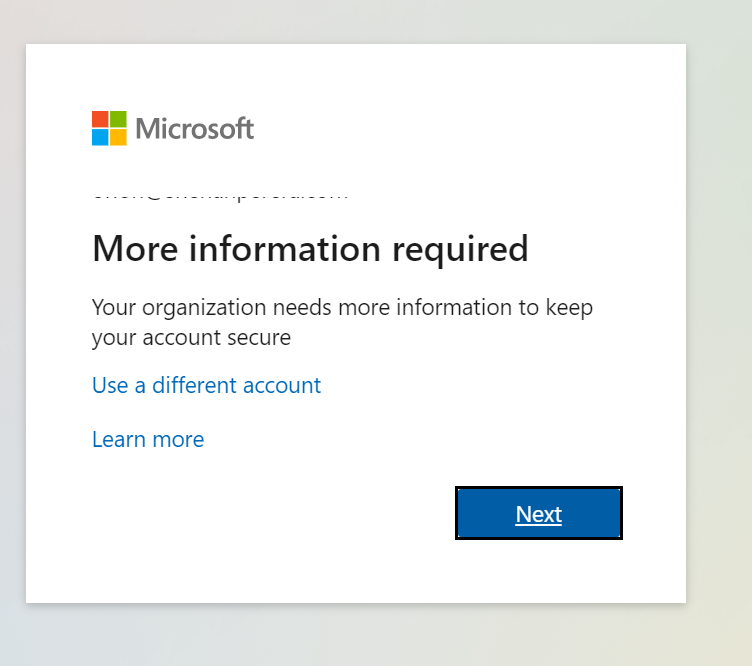The height and width of the screenshot is (666, 752).
Task: Follow the Learn more link
Action: (x=148, y=439)
